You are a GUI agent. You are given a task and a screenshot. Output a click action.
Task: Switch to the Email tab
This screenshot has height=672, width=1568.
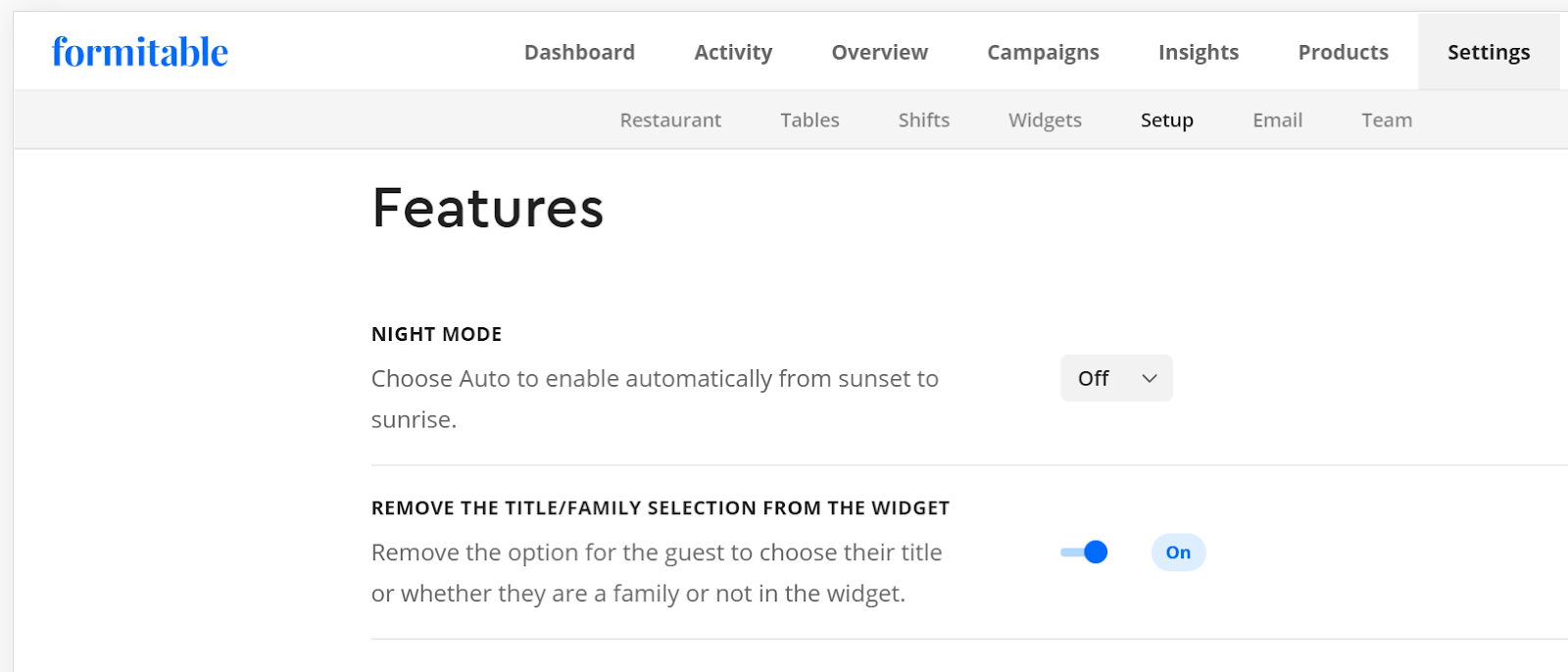click(x=1276, y=120)
